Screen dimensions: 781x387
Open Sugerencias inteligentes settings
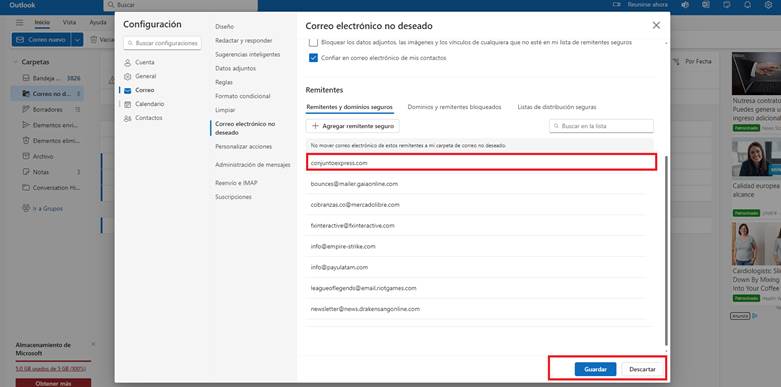pos(248,54)
